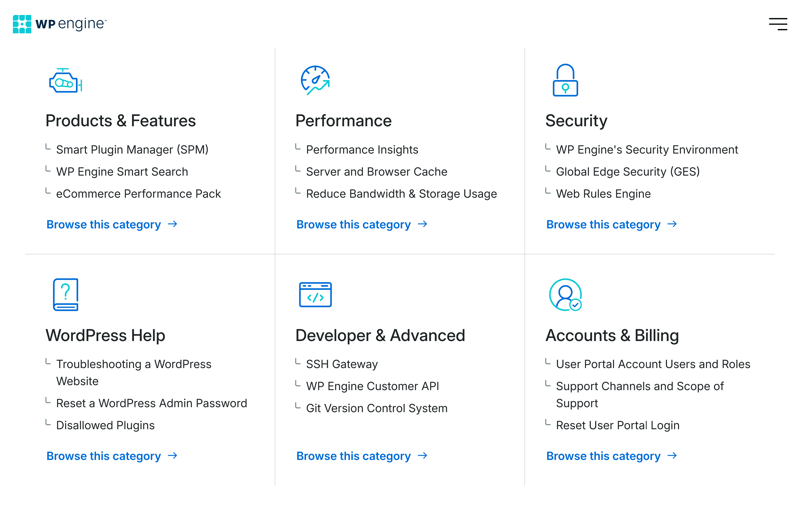Viewport: 800px width, 524px height.
Task: Browse the Products & Features category
Action: pyautogui.click(x=112, y=224)
